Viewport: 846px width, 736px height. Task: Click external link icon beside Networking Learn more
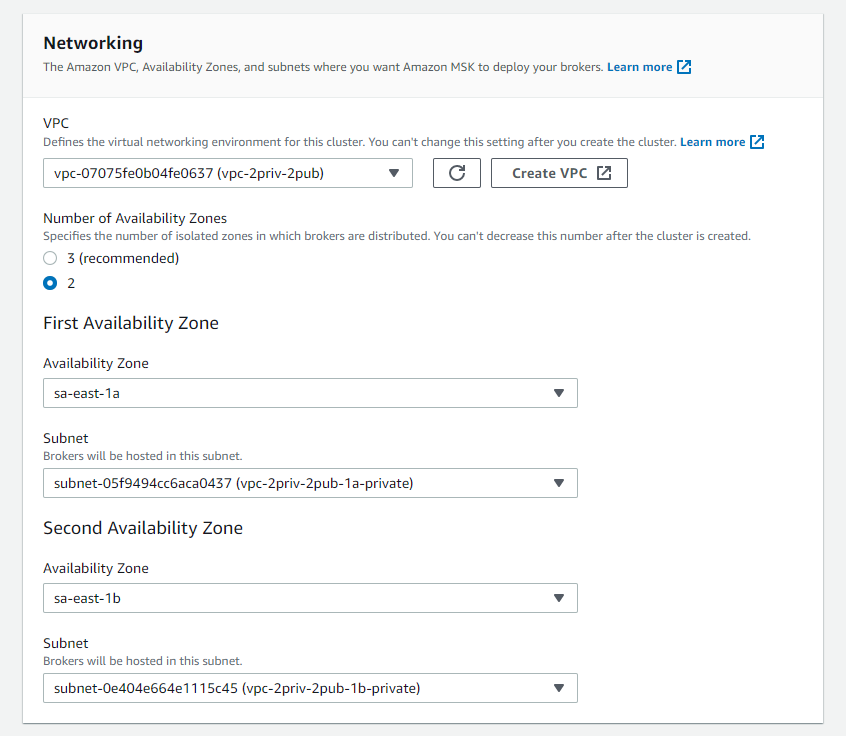[x=684, y=67]
